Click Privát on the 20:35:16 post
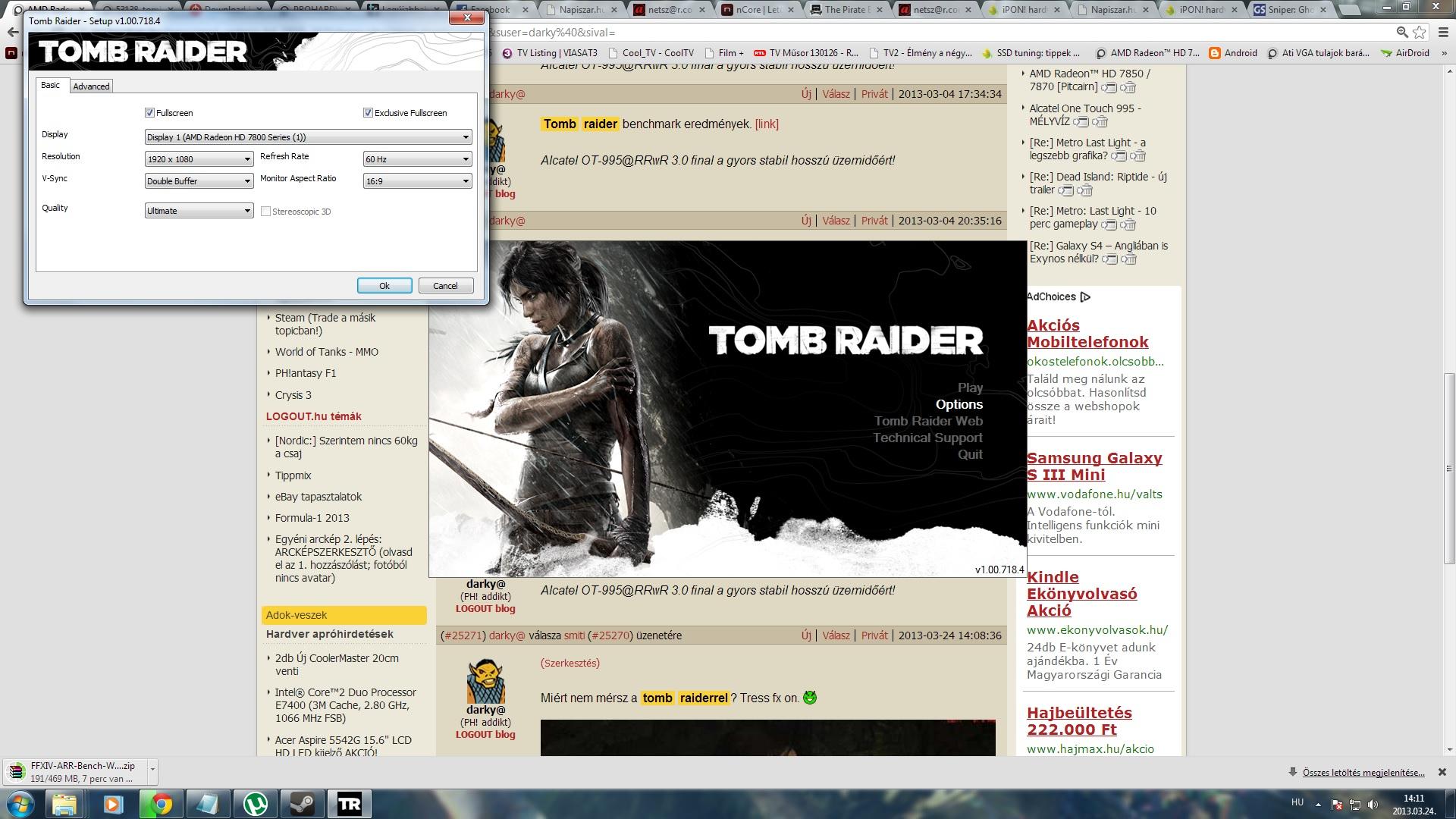Screen dimensions: 1456x819 coord(874,221)
